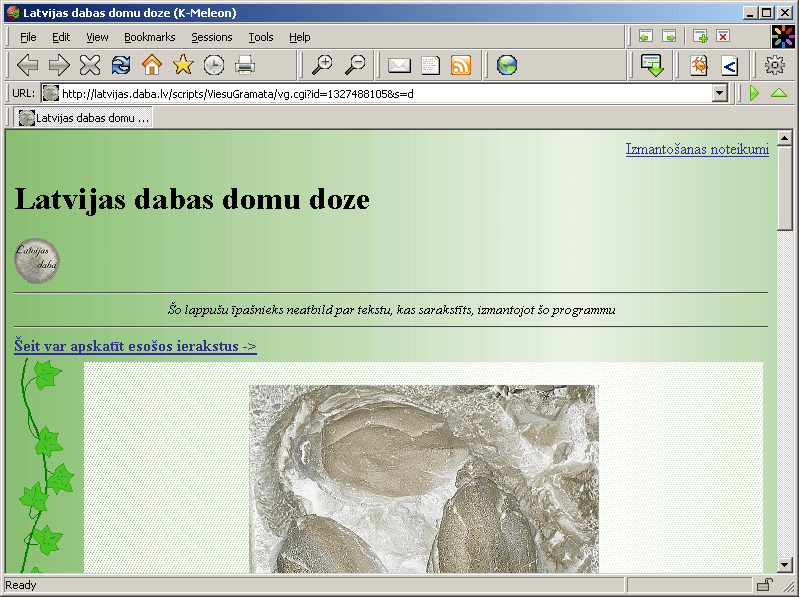
Task: Open the Tools menu
Action: tap(261, 37)
